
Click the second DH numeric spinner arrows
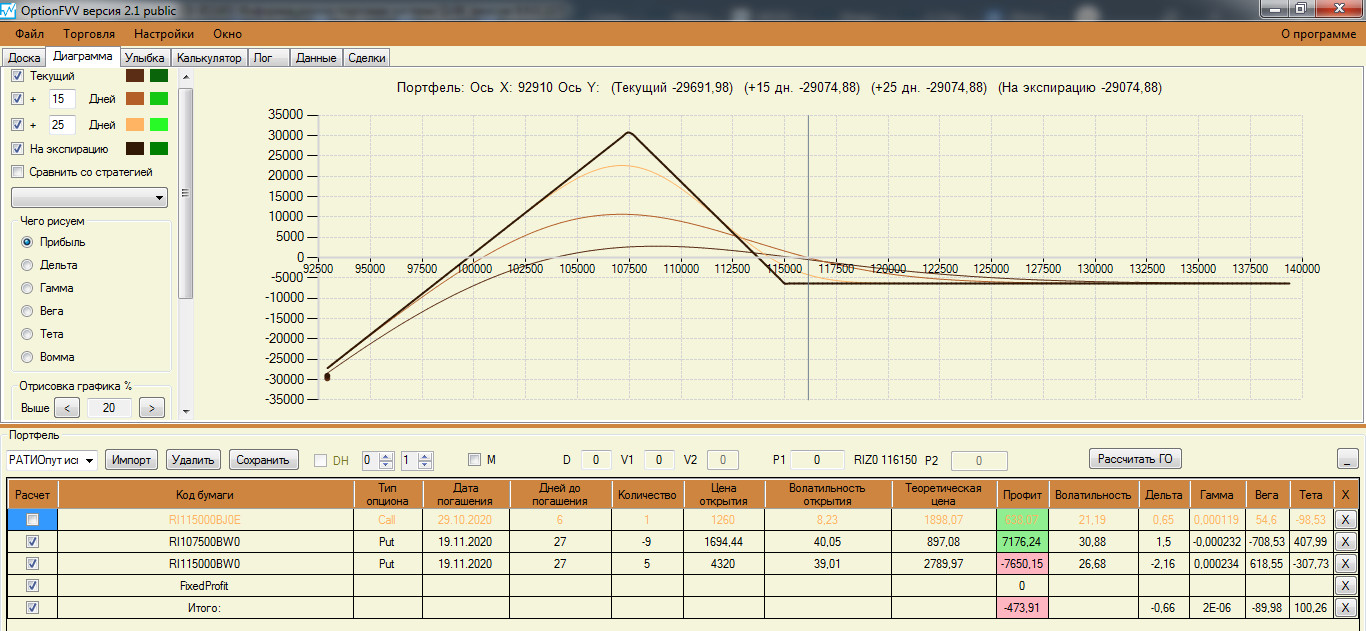(425, 460)
